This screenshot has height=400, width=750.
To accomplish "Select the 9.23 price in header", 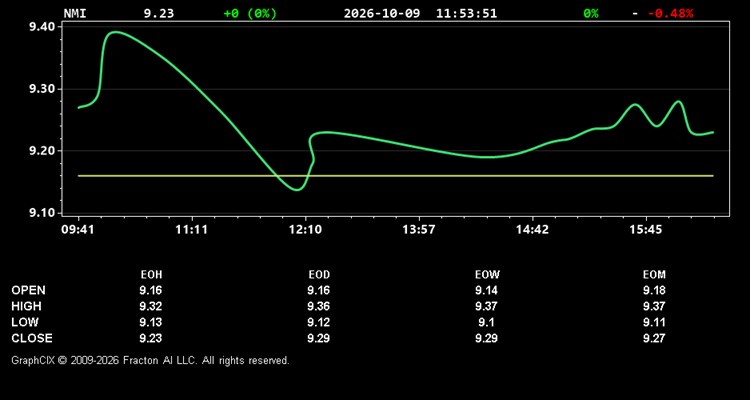I will tap(159, 13).
